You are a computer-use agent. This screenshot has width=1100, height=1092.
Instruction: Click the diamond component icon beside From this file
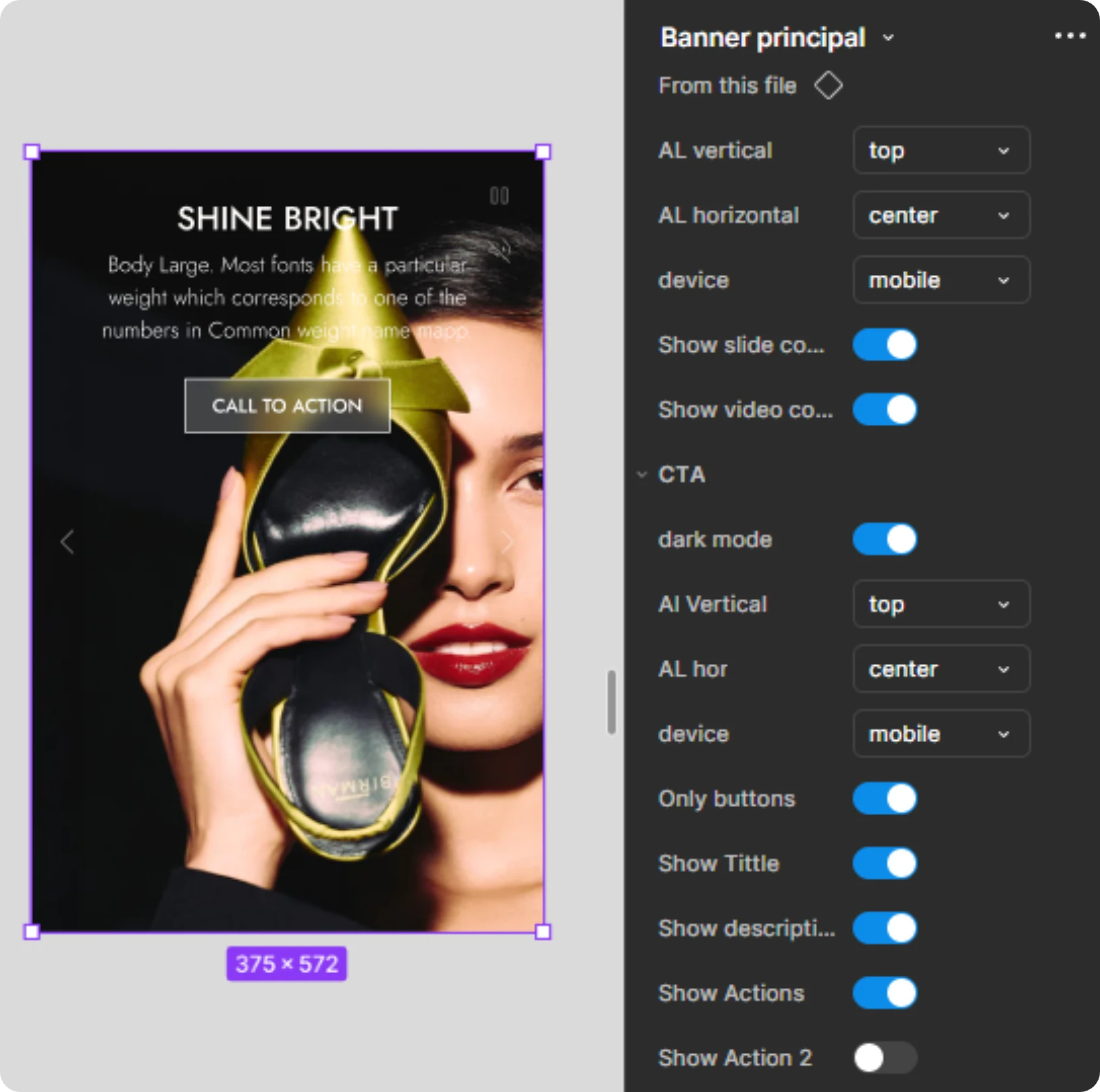coord(828,86)
